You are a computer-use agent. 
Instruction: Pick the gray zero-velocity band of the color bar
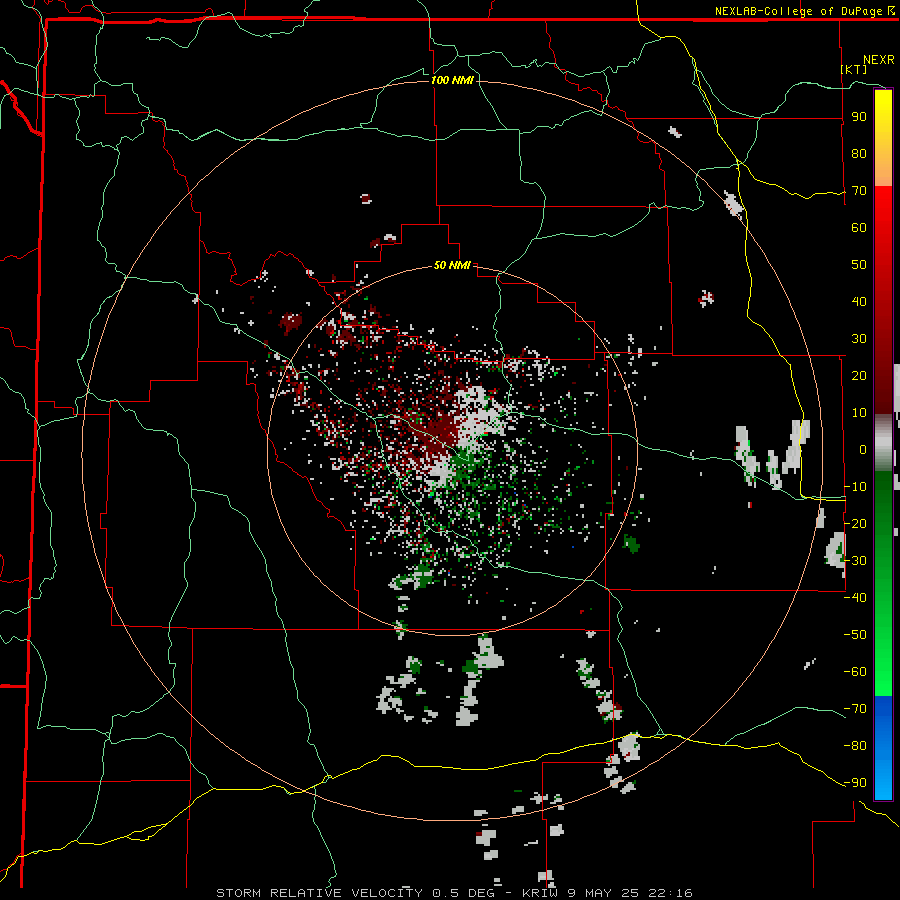[883, 442]
